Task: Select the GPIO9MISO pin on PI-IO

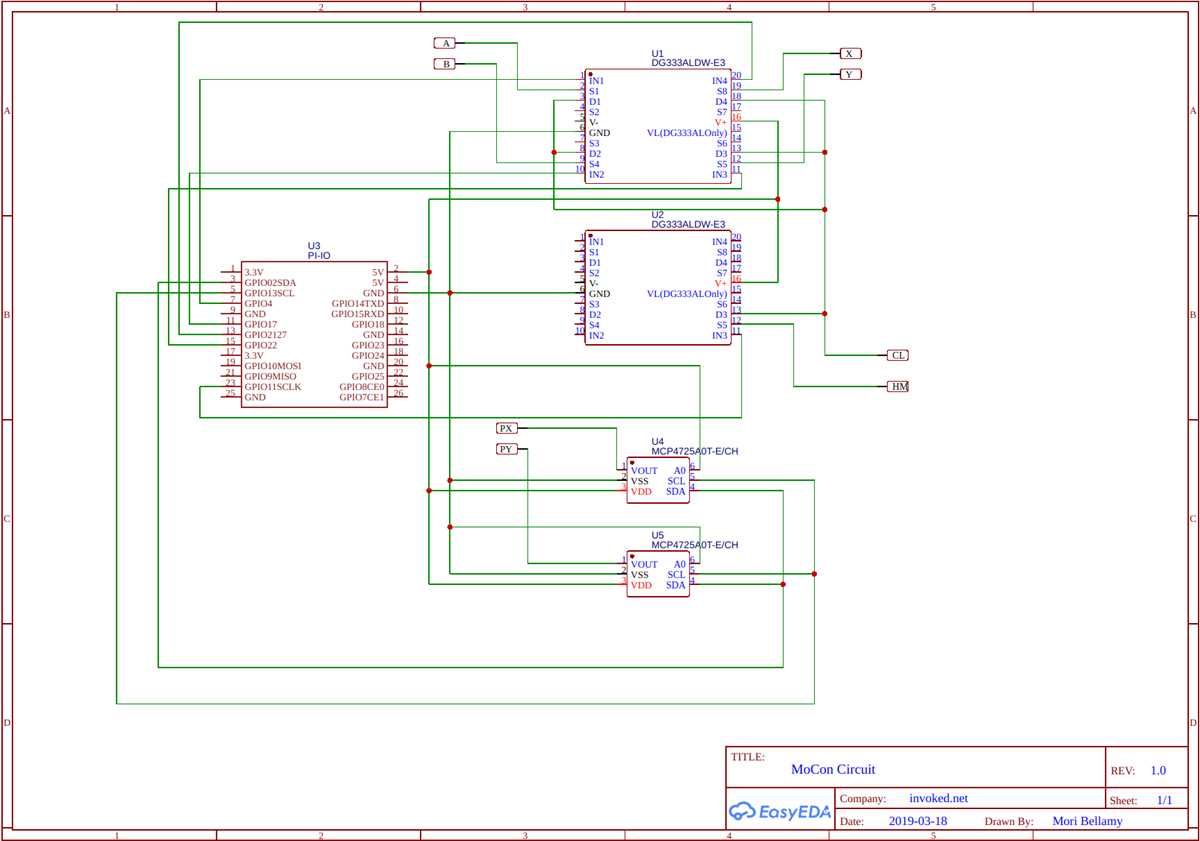Action: 270,376
